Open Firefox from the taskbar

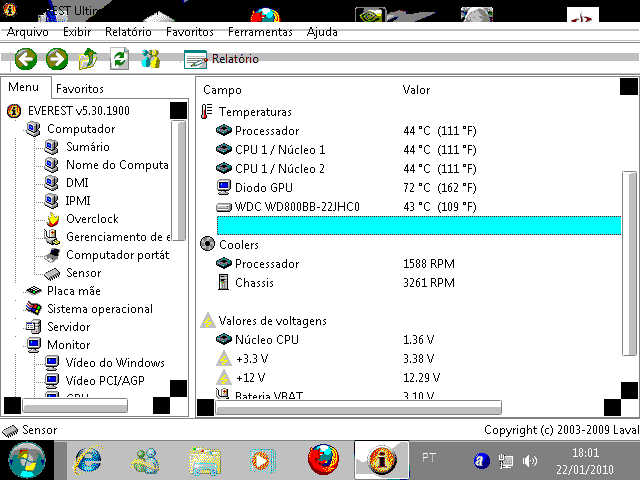point(323,460)
